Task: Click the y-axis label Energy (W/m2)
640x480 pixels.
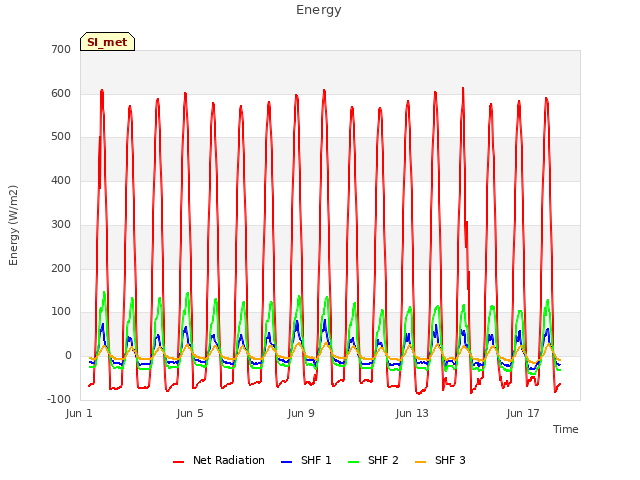Action: [13, 225]
